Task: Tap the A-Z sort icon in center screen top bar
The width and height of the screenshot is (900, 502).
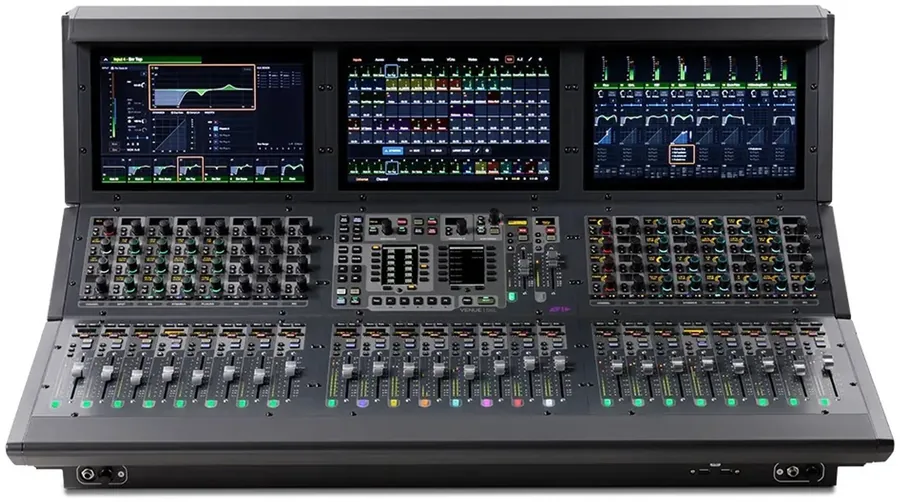Action: tap(520, 59)
